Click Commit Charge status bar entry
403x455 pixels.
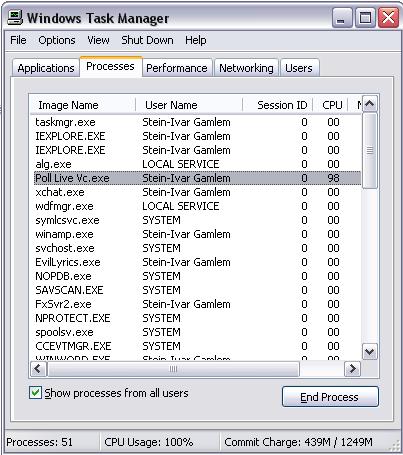[x=298, y=442]
